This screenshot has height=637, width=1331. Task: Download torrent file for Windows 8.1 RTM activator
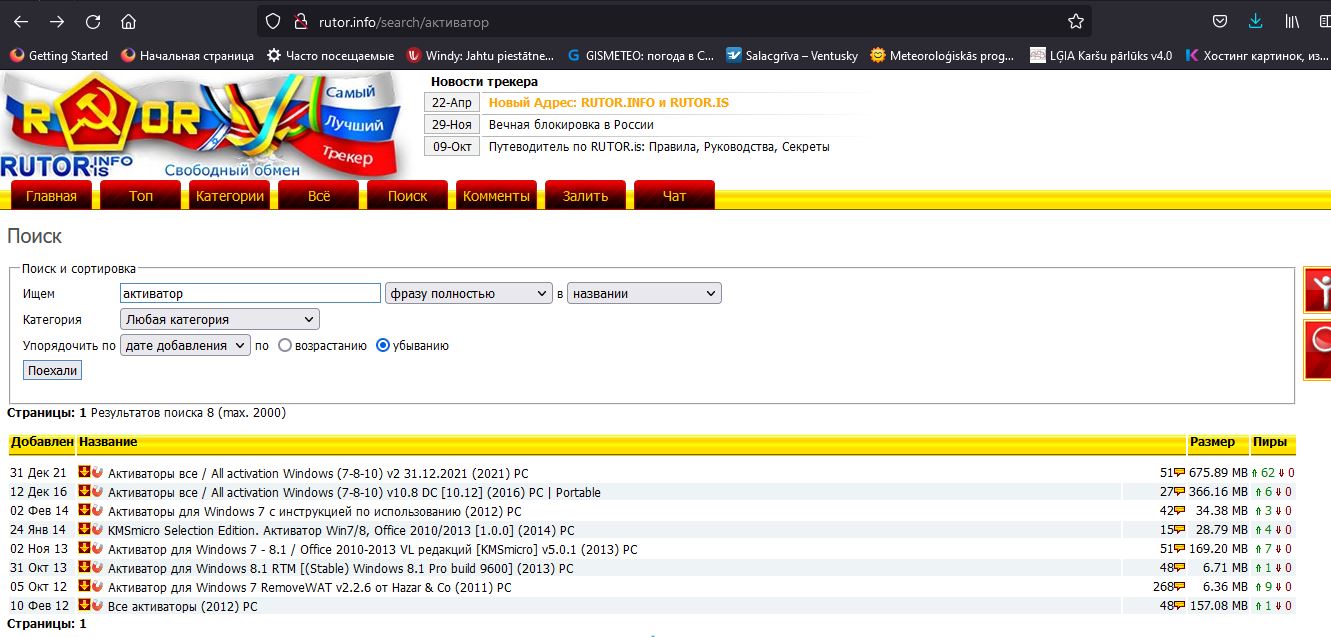tap(85, 567)
